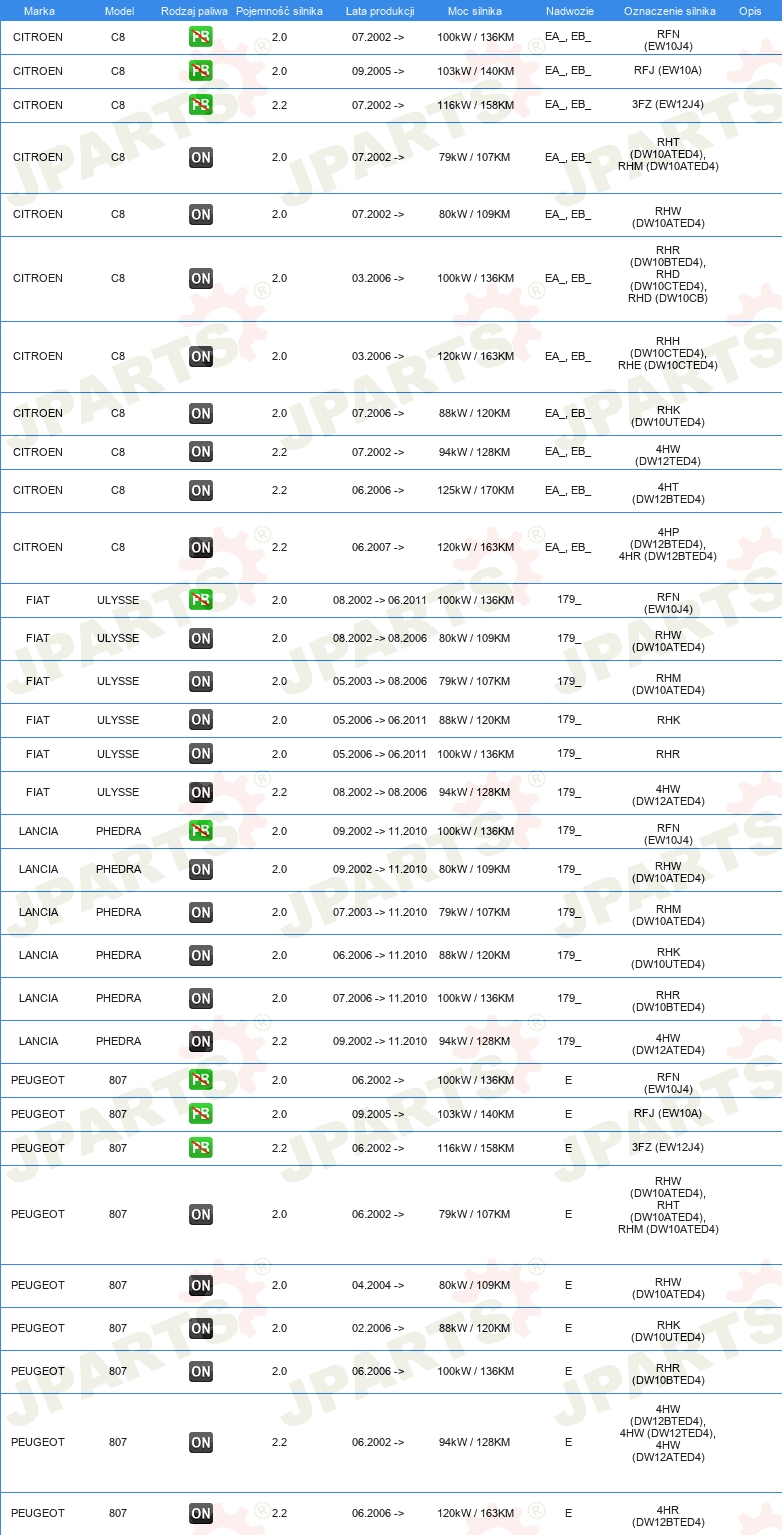782x1535 pixels.
Task: Click the ON icon for Peugeot 807 79kW/107KM
Action: (x=201, y=1215)
